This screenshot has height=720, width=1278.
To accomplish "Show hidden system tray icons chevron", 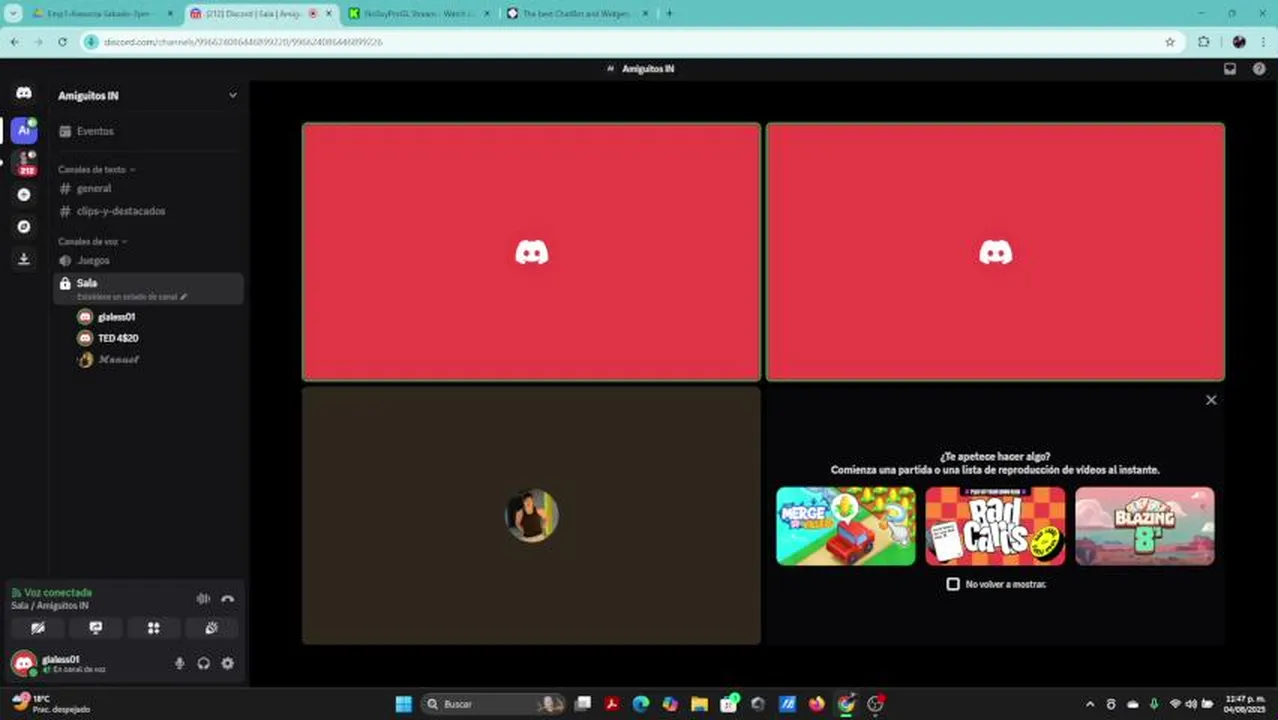I will [1090, 704].
